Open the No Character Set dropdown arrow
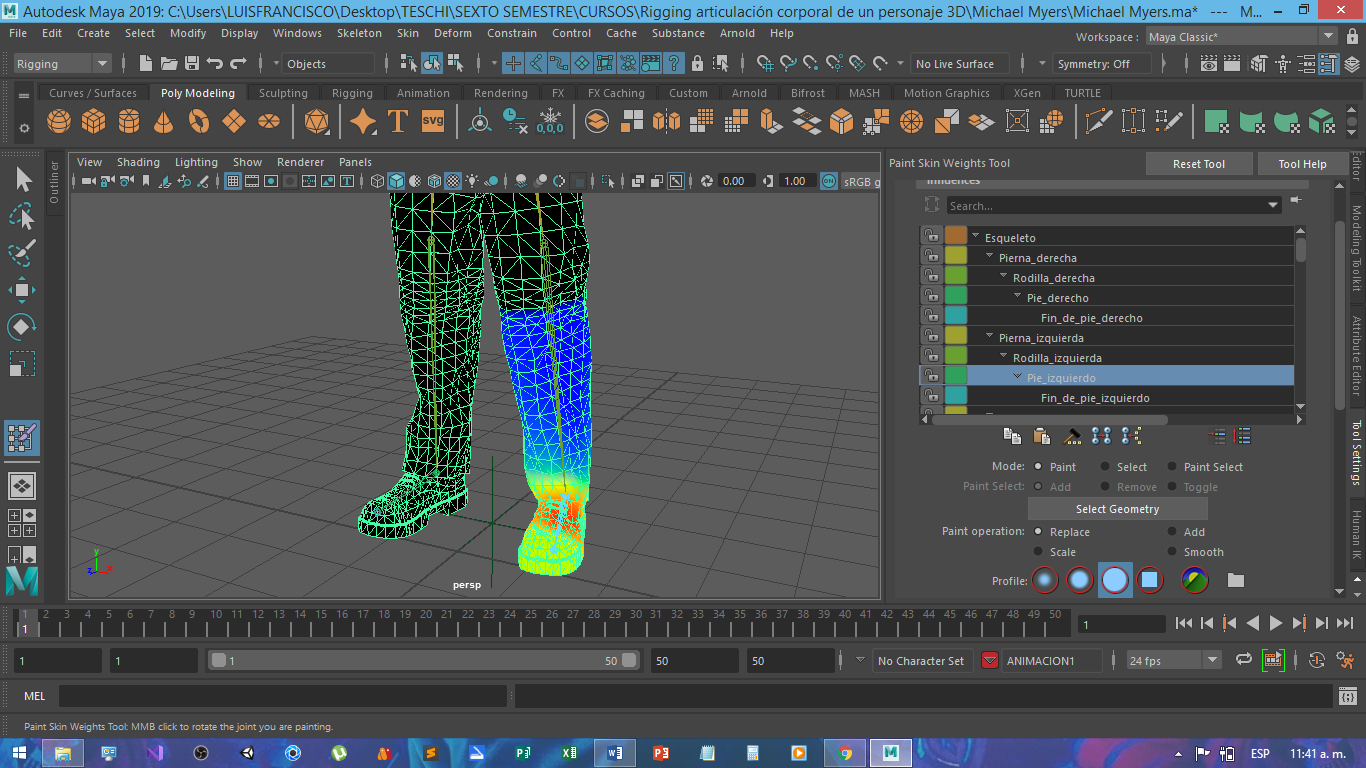The width and height of the screenshot is (1366, 768). point(861,660)
